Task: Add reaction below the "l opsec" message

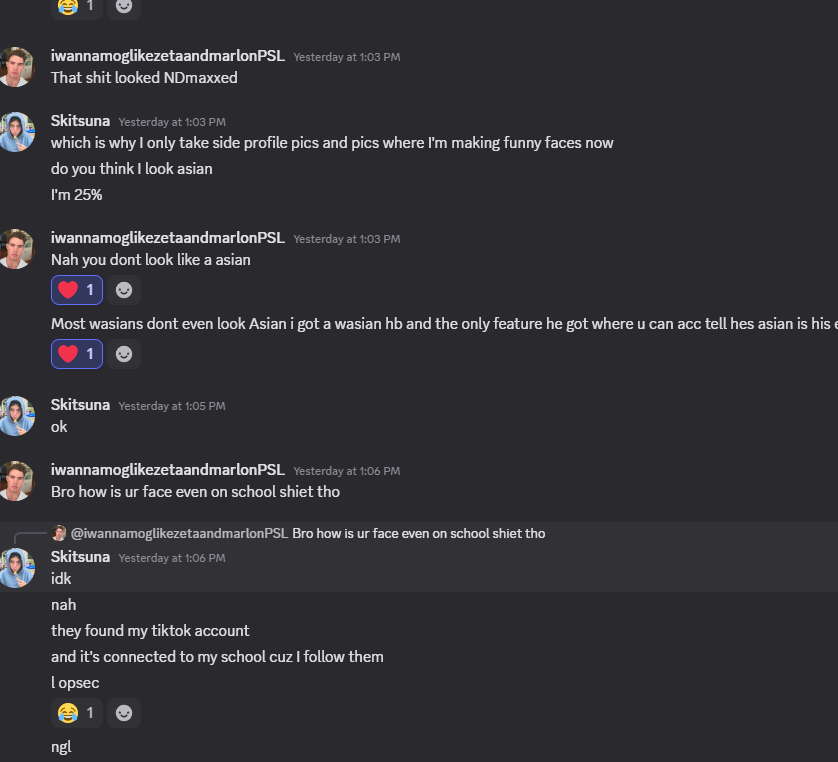Action: [124, 713]
